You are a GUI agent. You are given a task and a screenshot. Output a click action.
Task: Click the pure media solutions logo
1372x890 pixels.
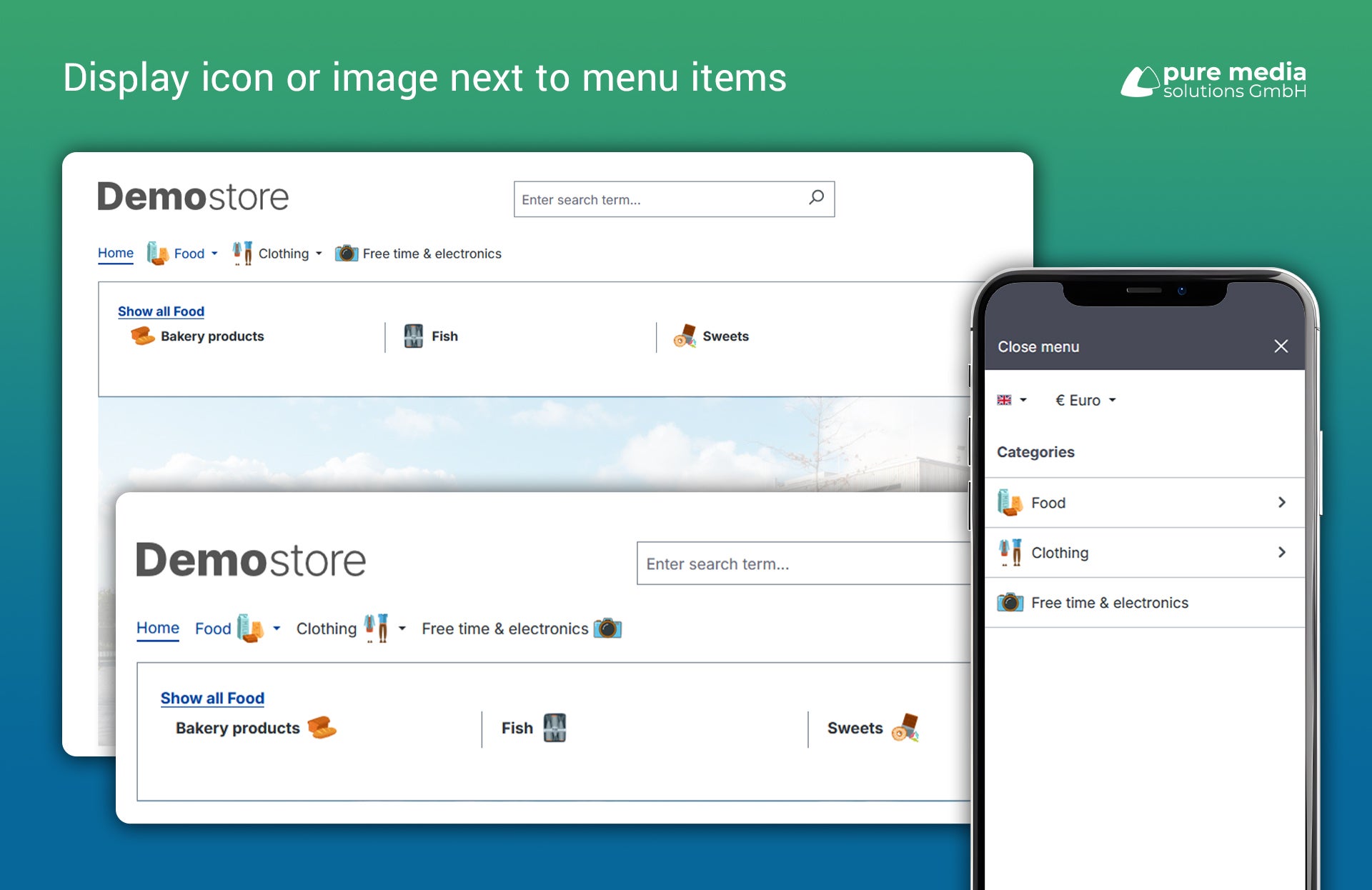1213,80
